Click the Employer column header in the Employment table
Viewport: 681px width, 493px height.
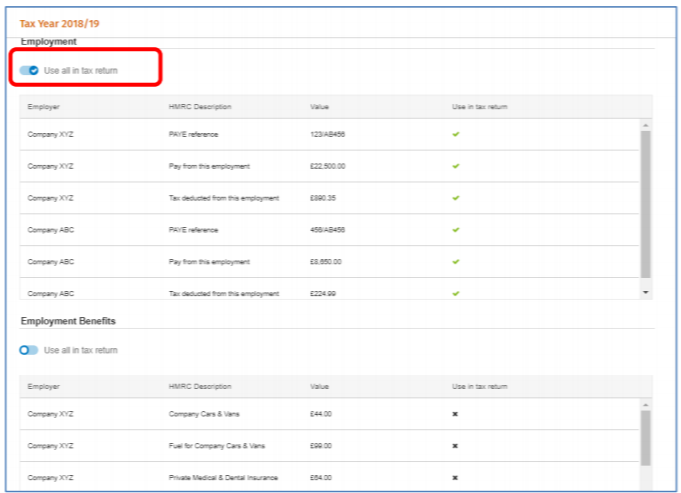(43, 107)
